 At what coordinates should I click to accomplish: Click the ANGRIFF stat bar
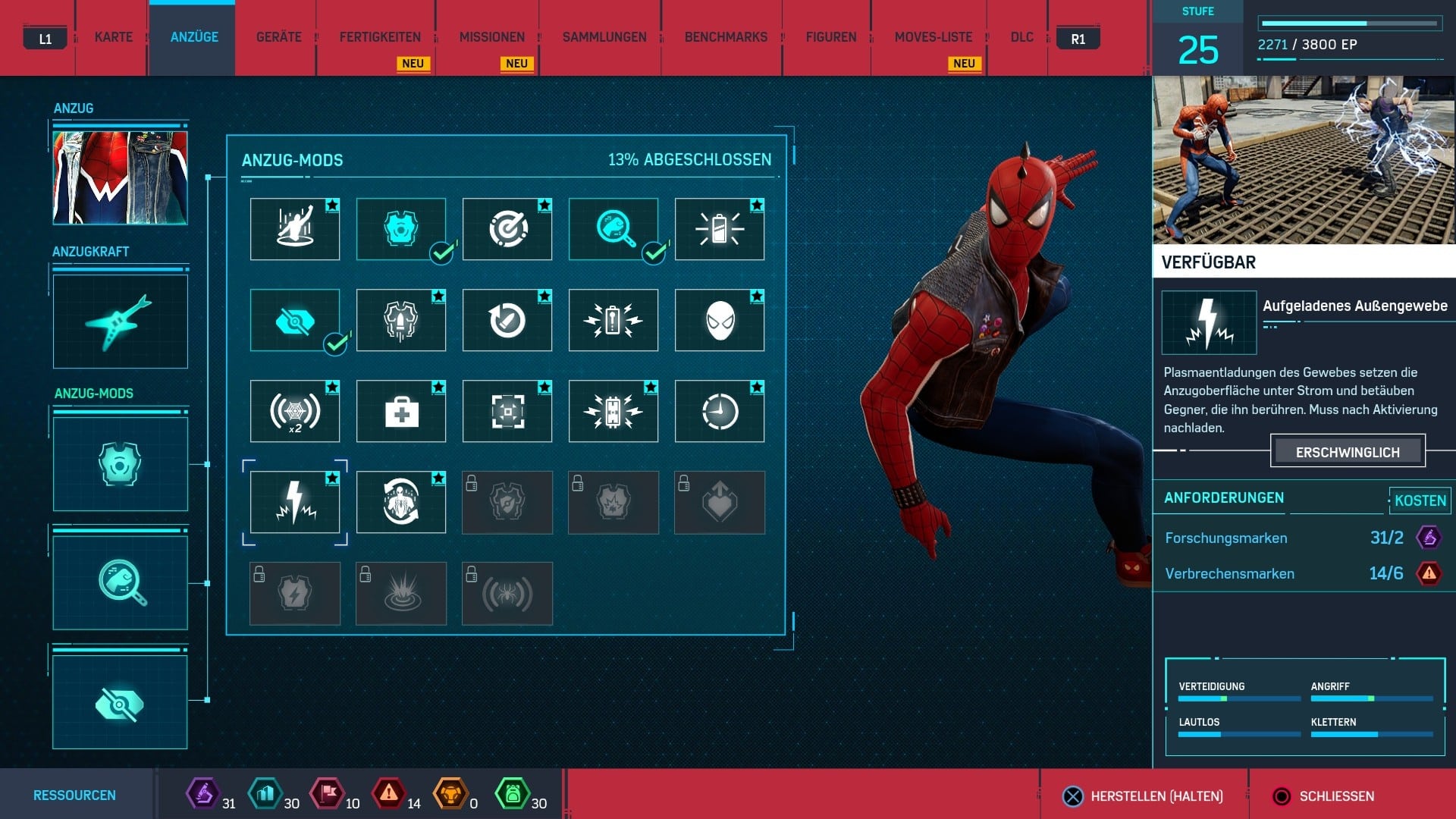(x=1372, y=698)
